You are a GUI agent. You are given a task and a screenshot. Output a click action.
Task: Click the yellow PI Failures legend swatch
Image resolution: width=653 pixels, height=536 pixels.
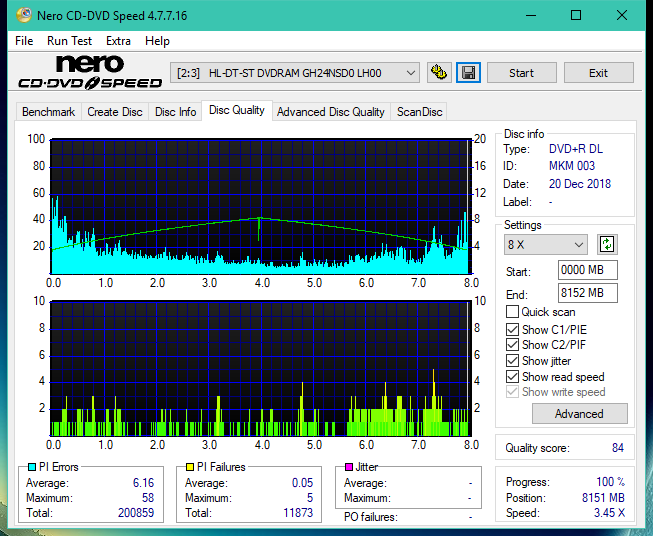189,467
